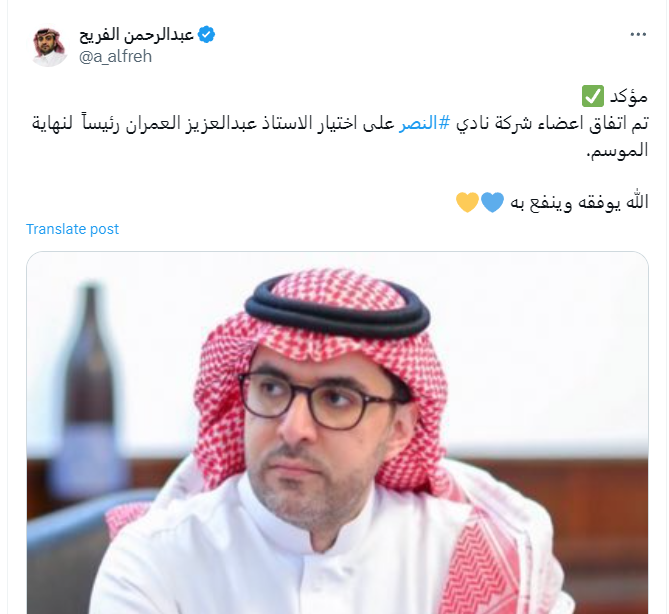Click the word الموسم ending the sentence
Image resolution: width=669 pixels, height=614 pixels.
click(617, 150)
